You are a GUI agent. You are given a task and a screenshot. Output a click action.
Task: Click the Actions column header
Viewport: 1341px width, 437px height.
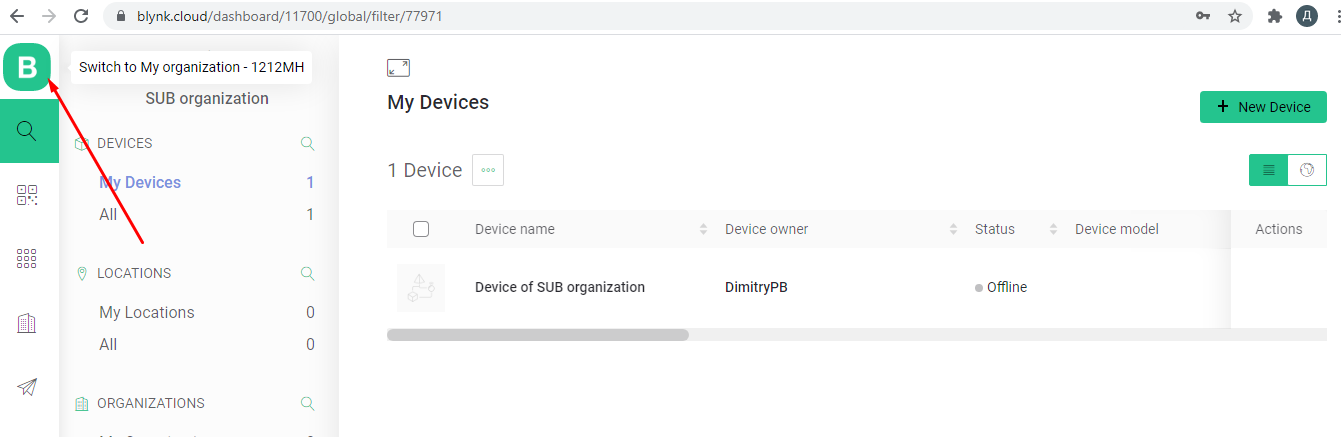pyautogui.click(x=1278, y=229)
